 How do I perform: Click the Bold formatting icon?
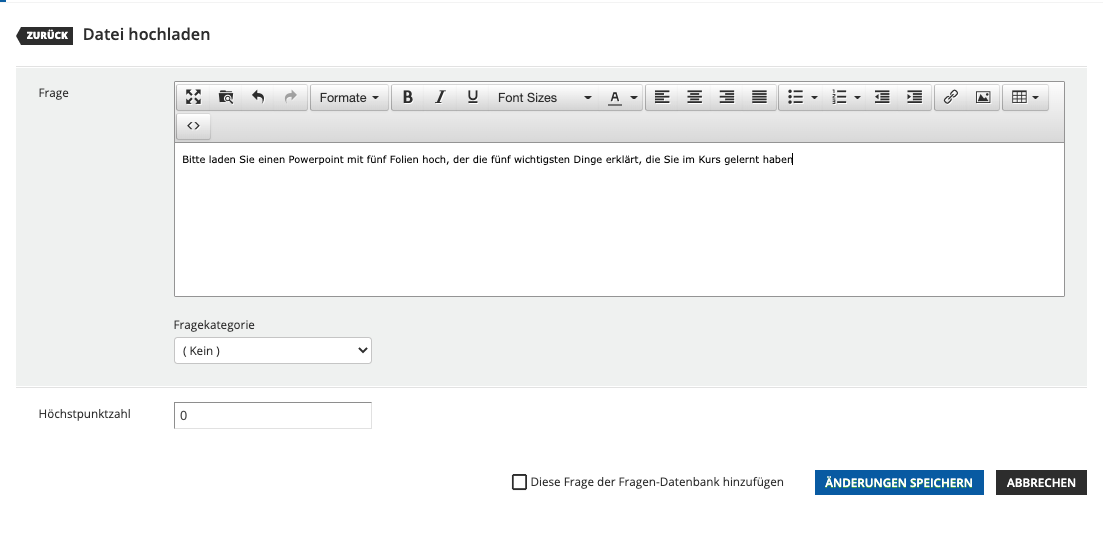pyautogui.click(x=407, y=97)
